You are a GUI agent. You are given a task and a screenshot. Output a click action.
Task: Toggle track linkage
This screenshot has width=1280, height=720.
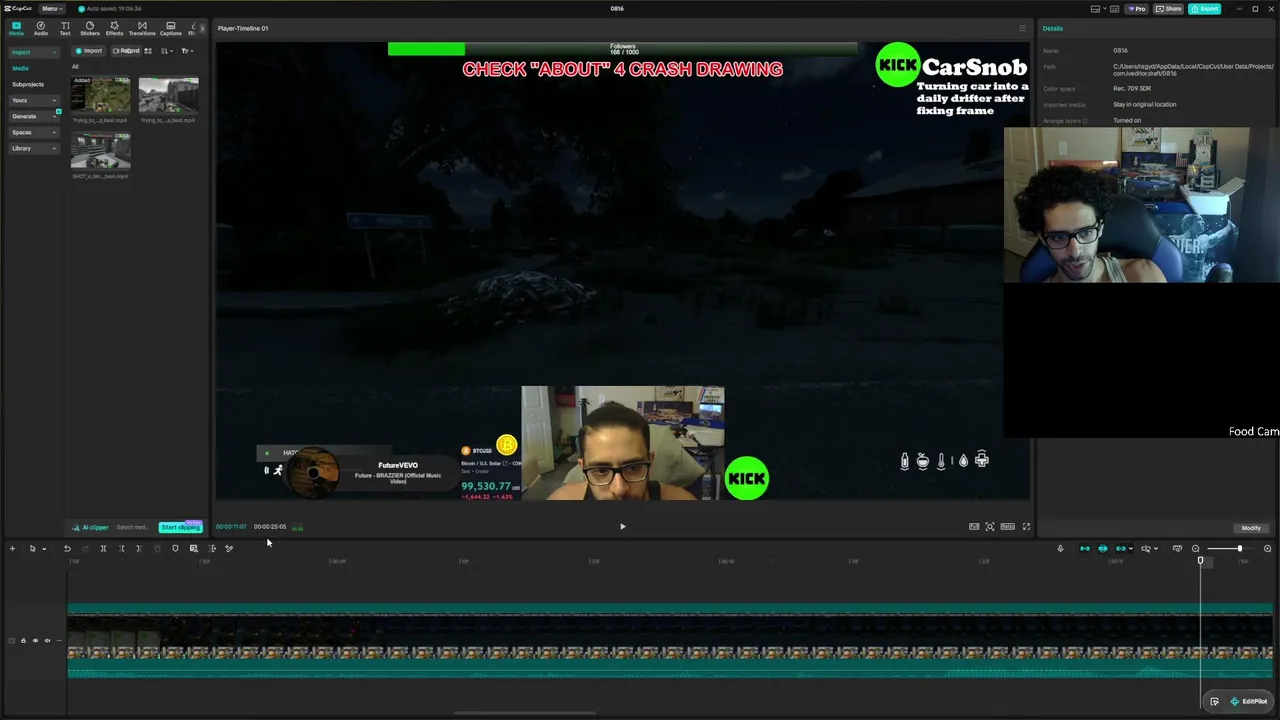pos(1121,548)
